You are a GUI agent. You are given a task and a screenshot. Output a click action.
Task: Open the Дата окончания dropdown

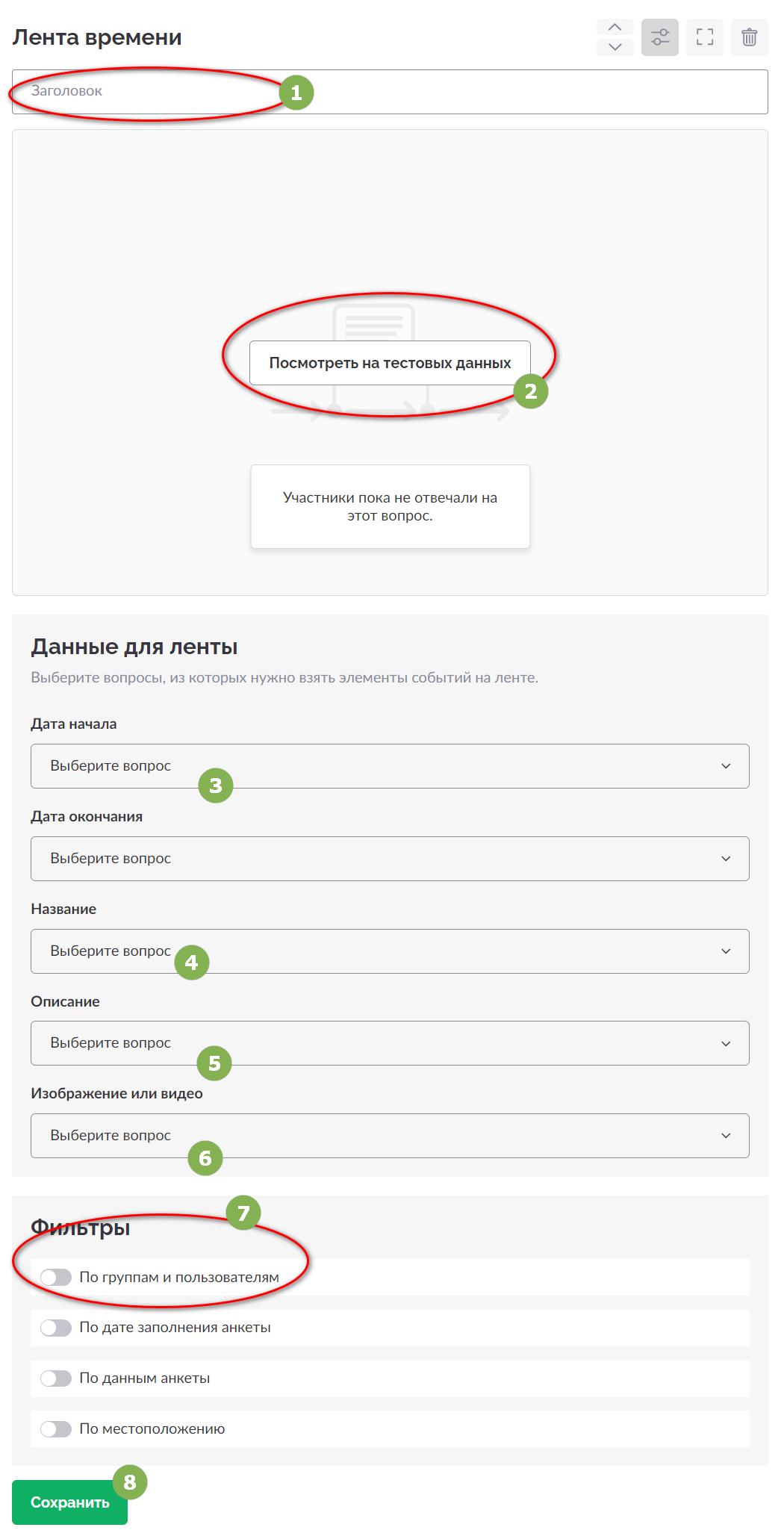390,859
